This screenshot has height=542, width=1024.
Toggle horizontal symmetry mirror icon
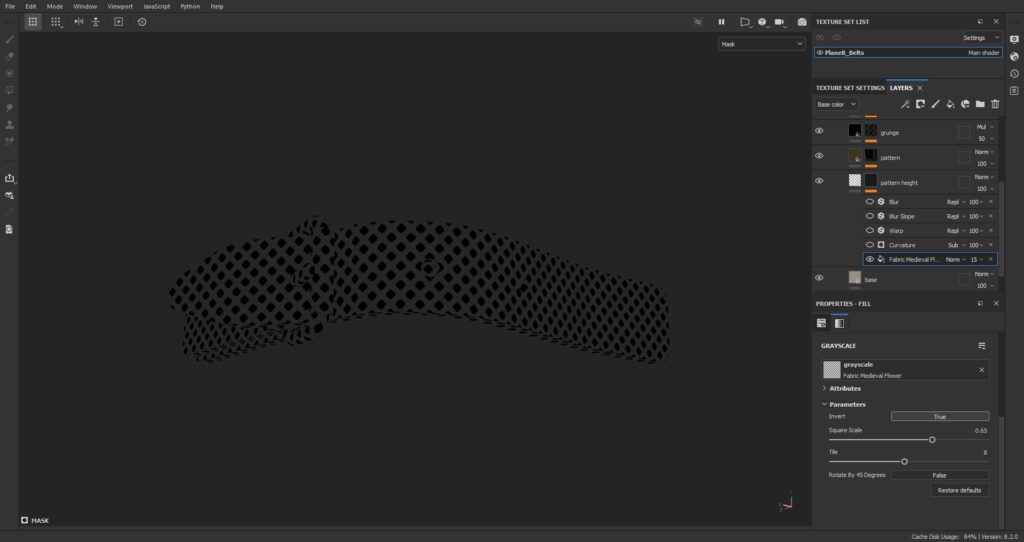79,22
